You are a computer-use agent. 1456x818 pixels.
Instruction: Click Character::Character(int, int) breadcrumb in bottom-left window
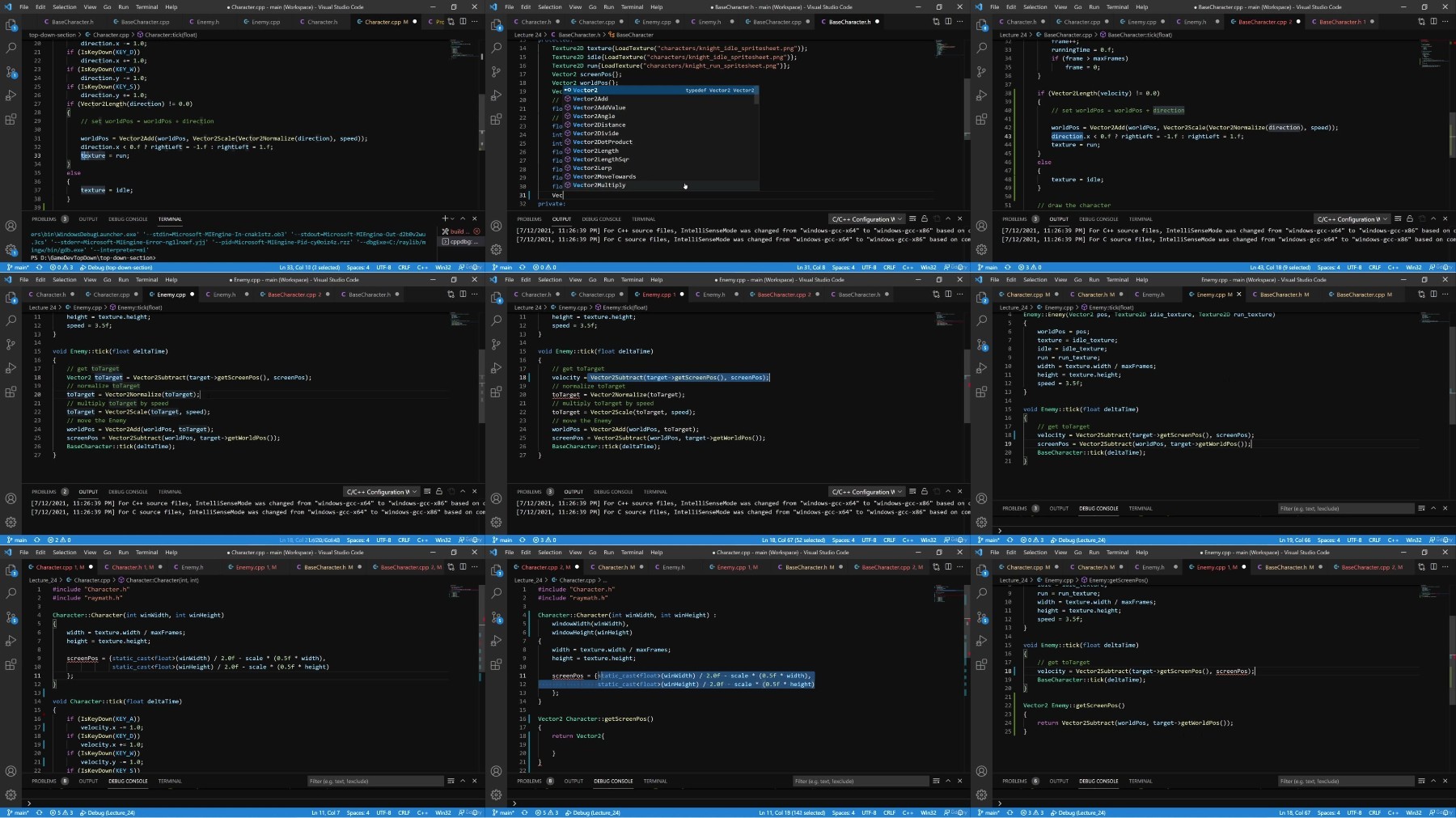point(161,580)
